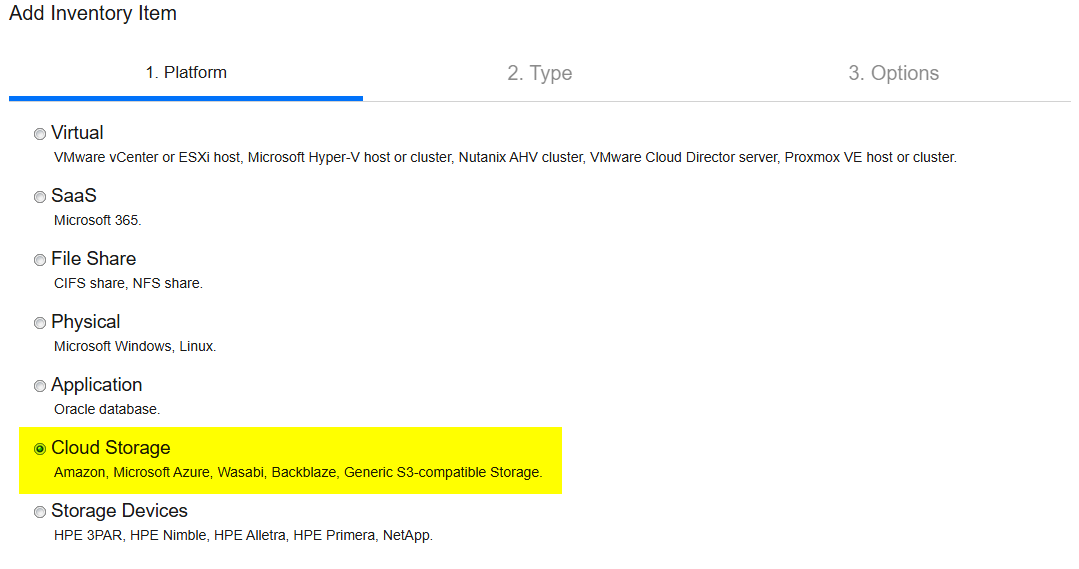The image size is (1079, 569).
Task: Click the Virtual option label
Action: (x=77, y=133)
